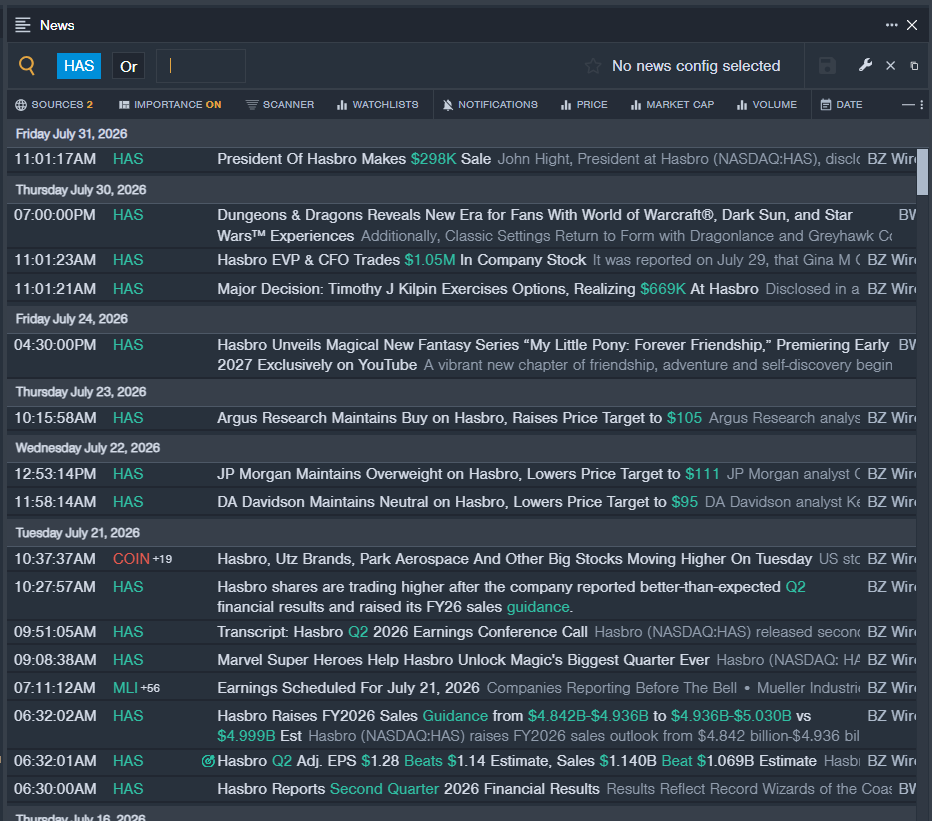Click the dash icon in filter bar
932x821 pixels.
[x=908, y=105]
